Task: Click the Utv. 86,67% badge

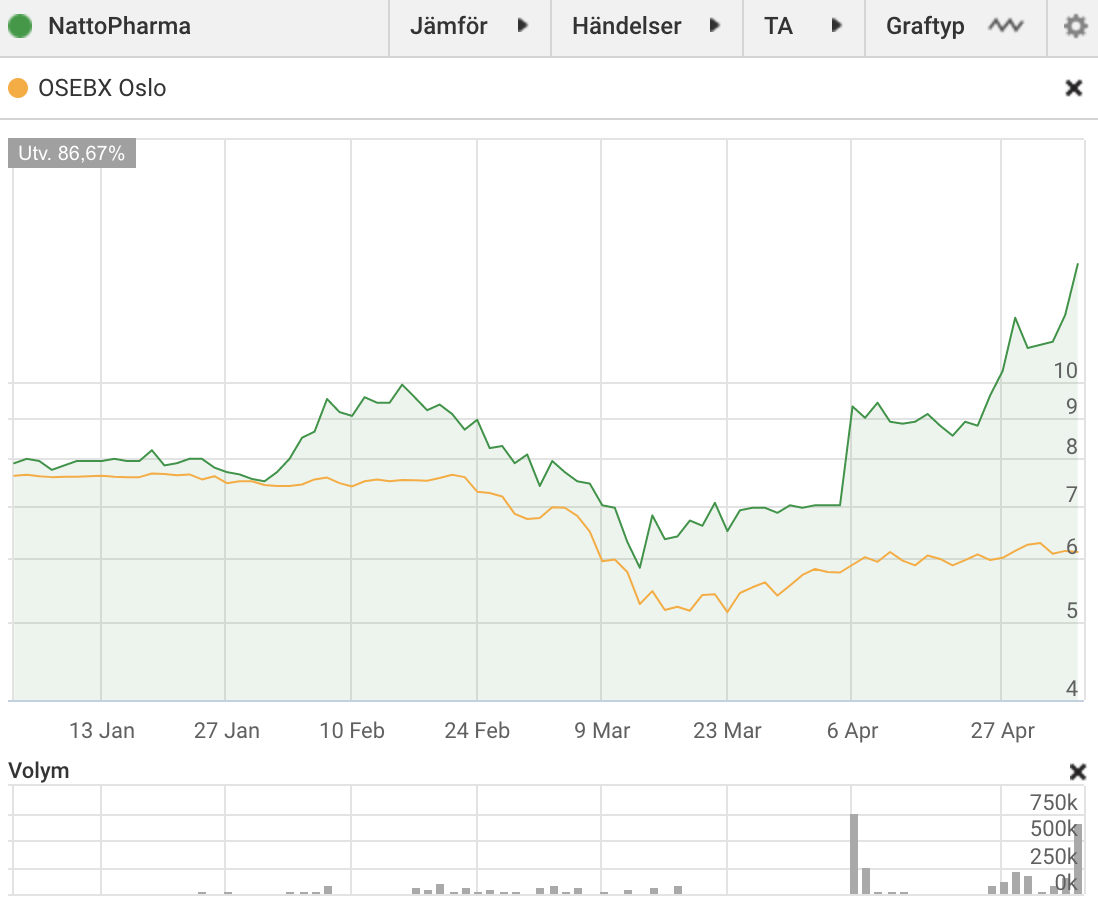Action: [71, 153]
